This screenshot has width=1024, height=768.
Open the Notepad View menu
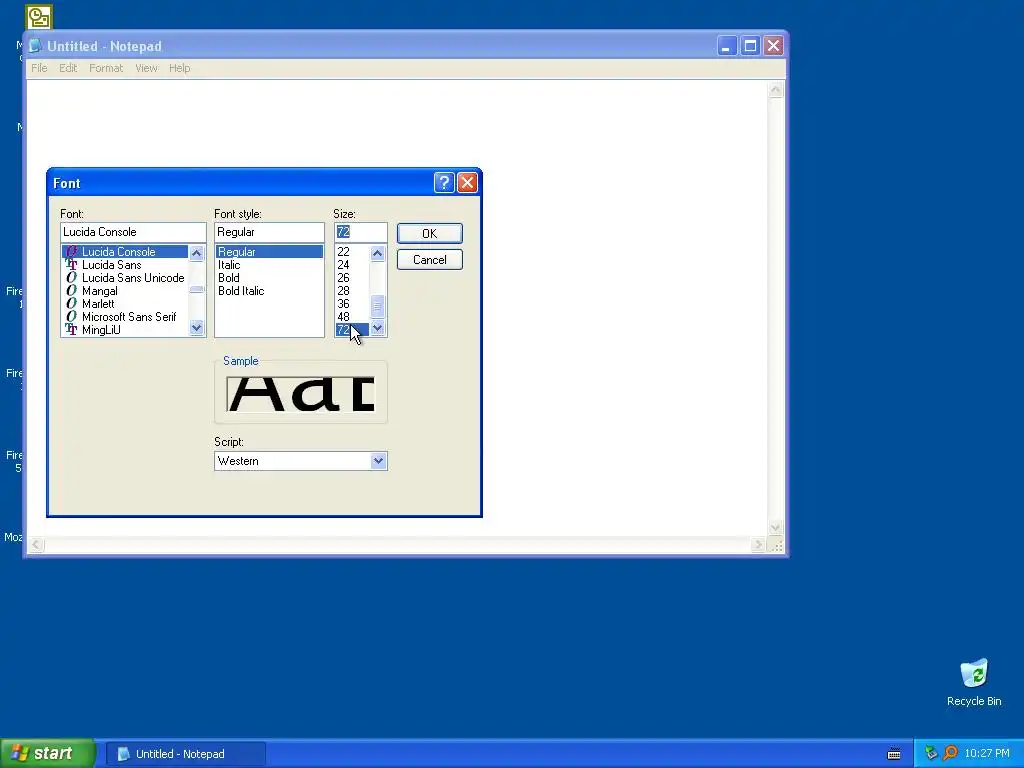pos(146,68)
